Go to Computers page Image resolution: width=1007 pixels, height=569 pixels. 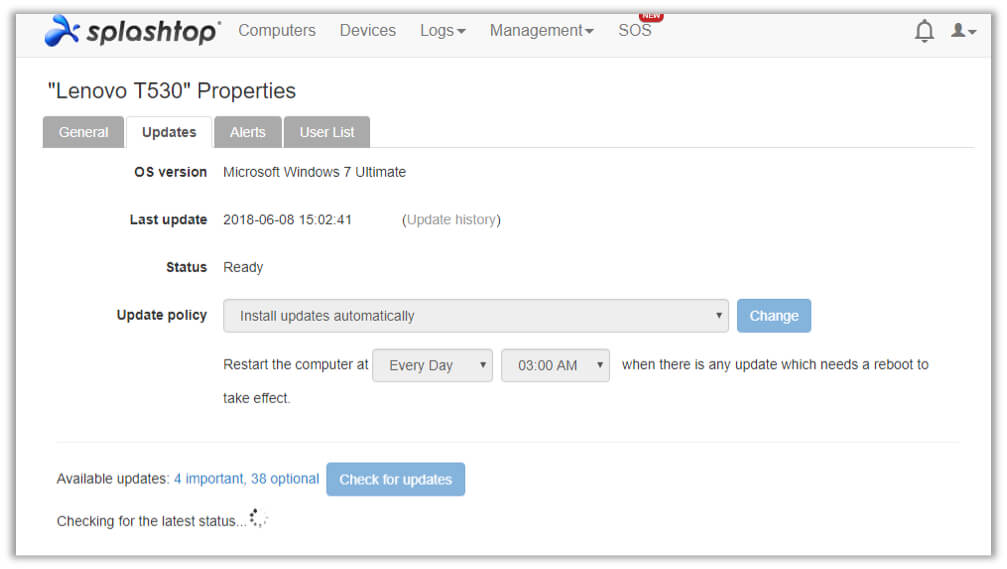point(277,30)
